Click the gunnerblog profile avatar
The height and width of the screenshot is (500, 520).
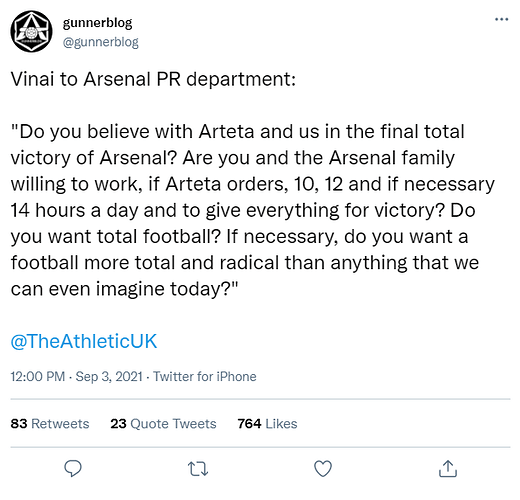coord(31,31)
